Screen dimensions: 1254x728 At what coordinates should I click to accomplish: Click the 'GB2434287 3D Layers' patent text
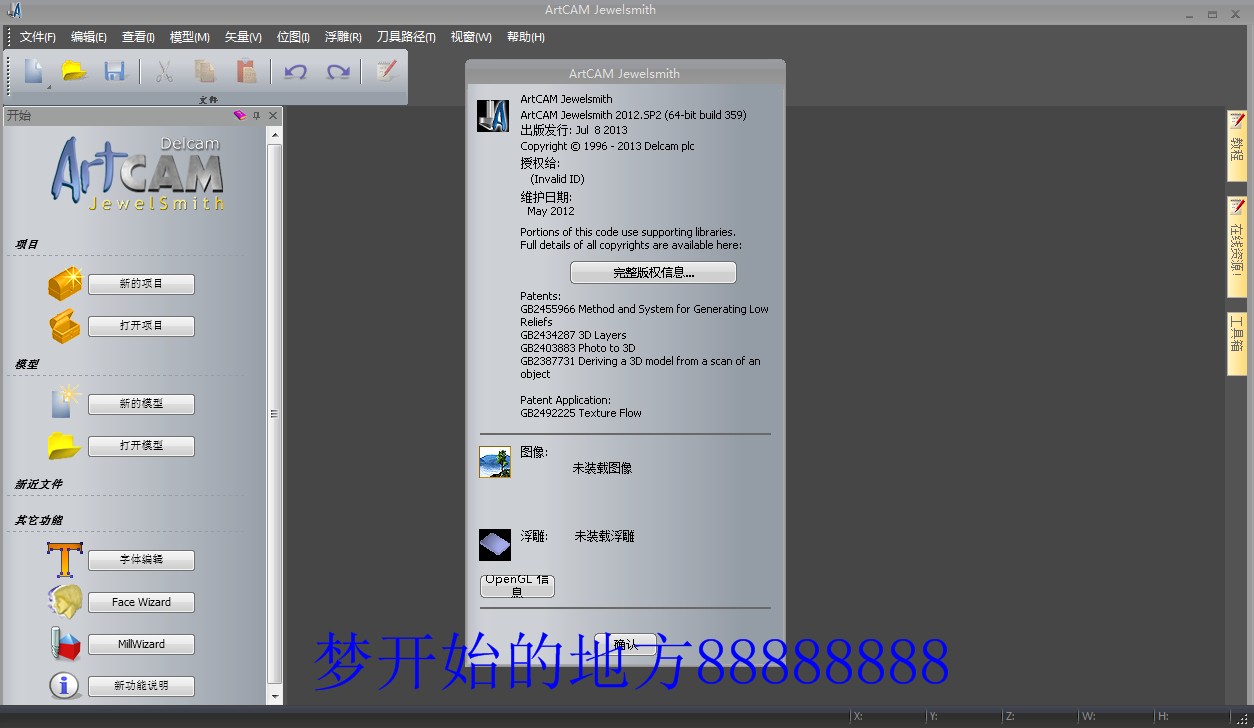pyautogui.click(x=573, y=335)
